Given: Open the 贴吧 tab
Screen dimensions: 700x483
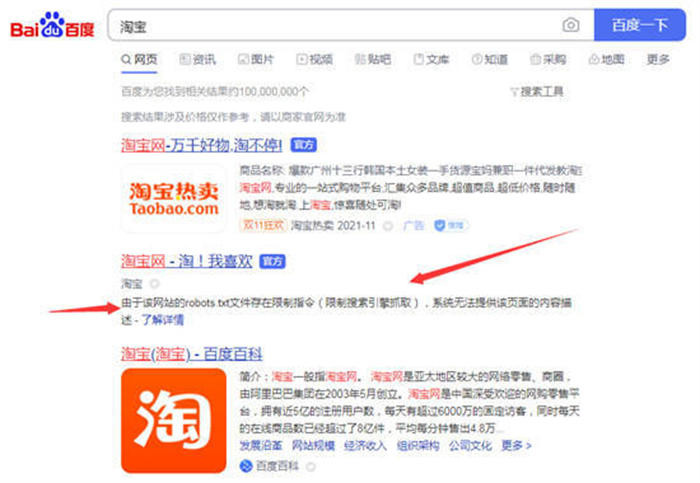Looking at the screenshot, I should (x=373, y=59).
